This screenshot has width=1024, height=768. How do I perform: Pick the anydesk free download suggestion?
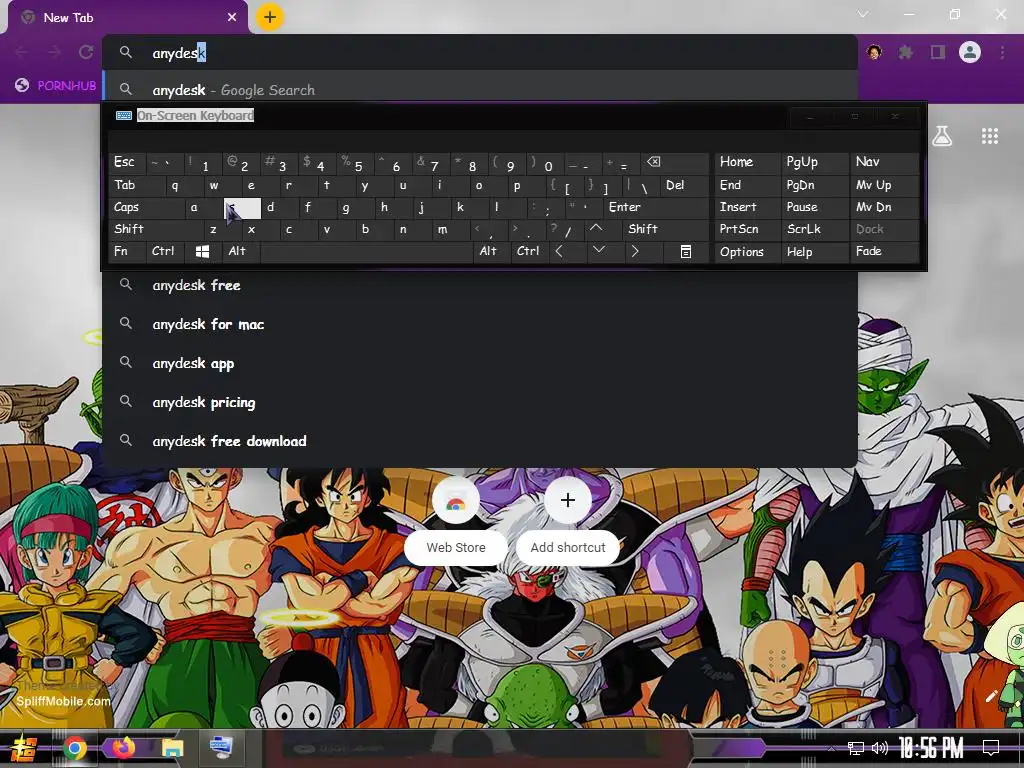(x=480, y=441)
